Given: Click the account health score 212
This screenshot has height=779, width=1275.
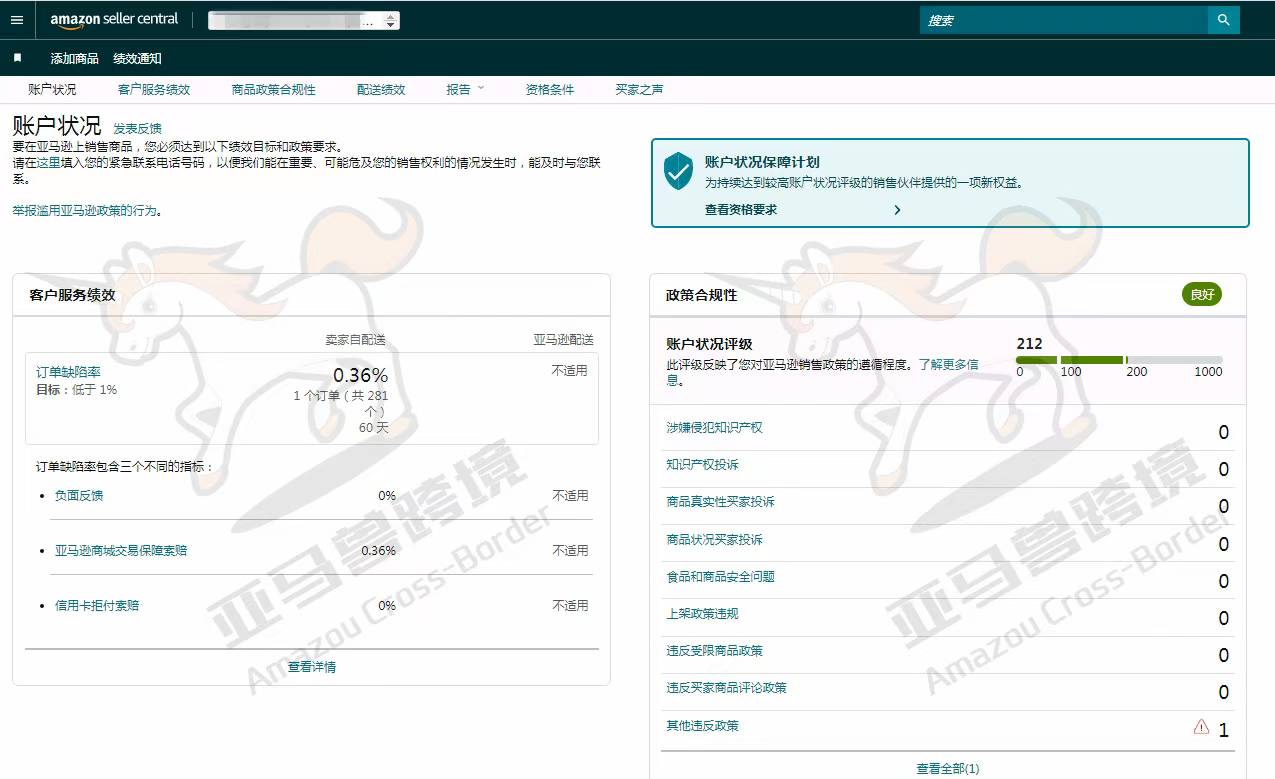Looking at the screenshot, I should (1029, 344).
